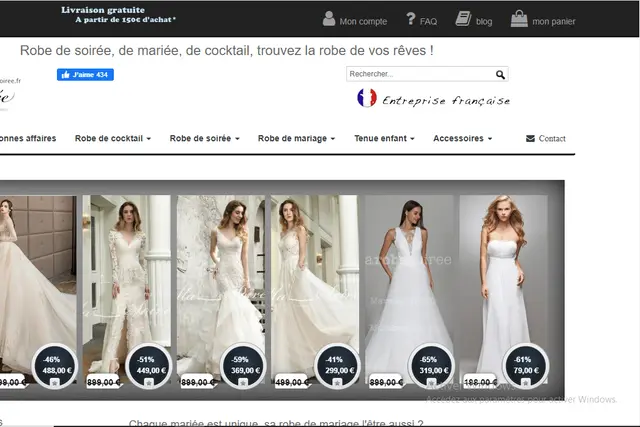
Task: Click the crossed-out 188,00 € price
Action: pos(481,383)
